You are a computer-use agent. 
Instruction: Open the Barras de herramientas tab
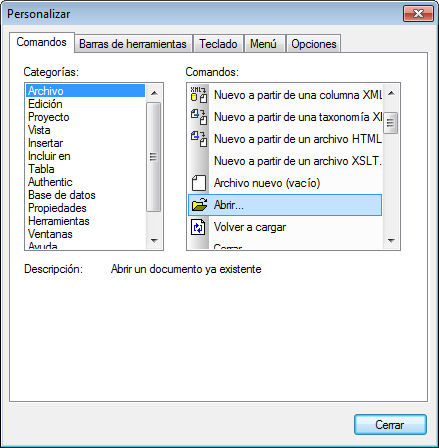[133, 44]
